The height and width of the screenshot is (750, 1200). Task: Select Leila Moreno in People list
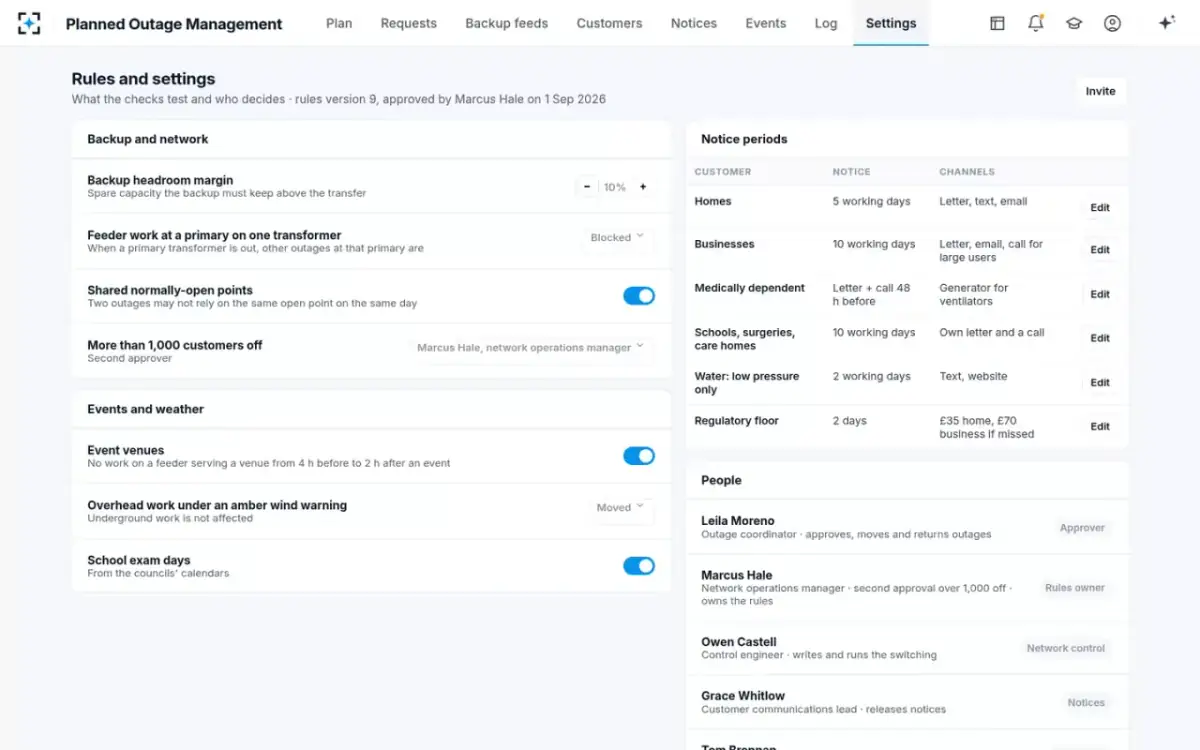pos(907,527)
